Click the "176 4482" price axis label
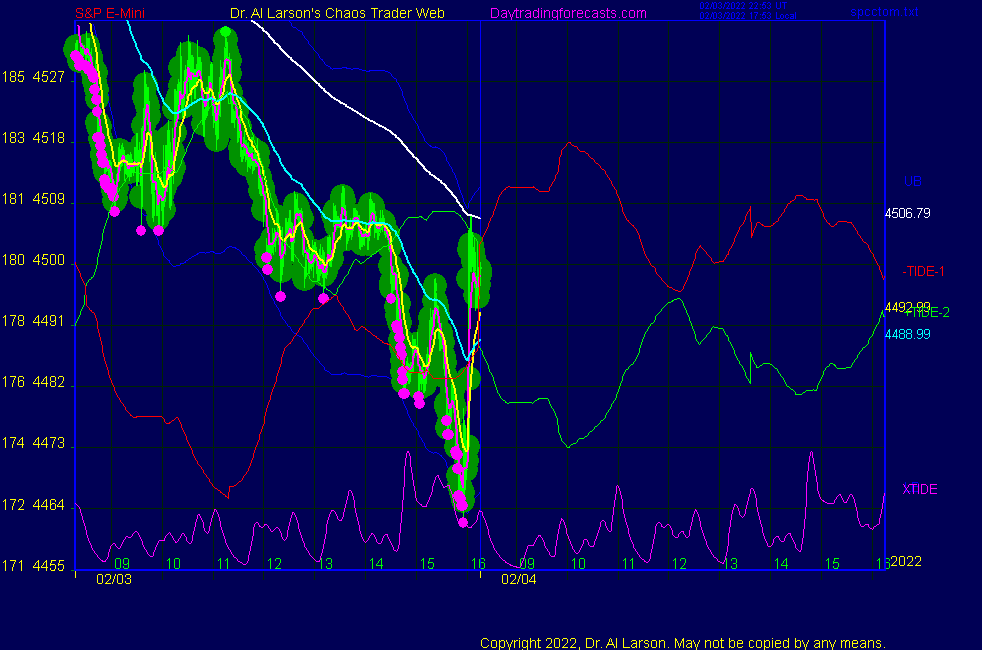This screenshot has height=650, width=982. coord(33,382)
